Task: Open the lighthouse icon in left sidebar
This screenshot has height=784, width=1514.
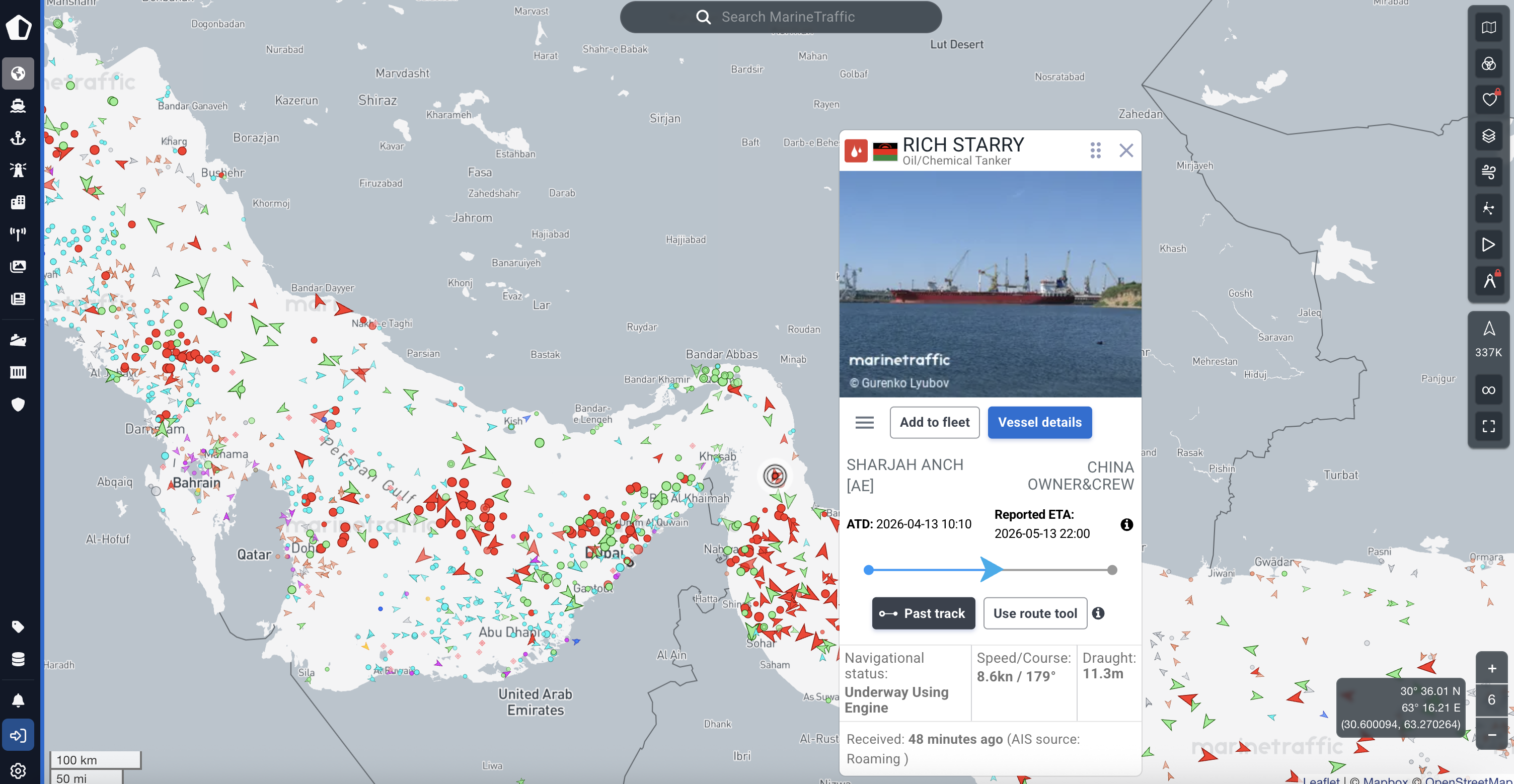Action: coord(18,170)
